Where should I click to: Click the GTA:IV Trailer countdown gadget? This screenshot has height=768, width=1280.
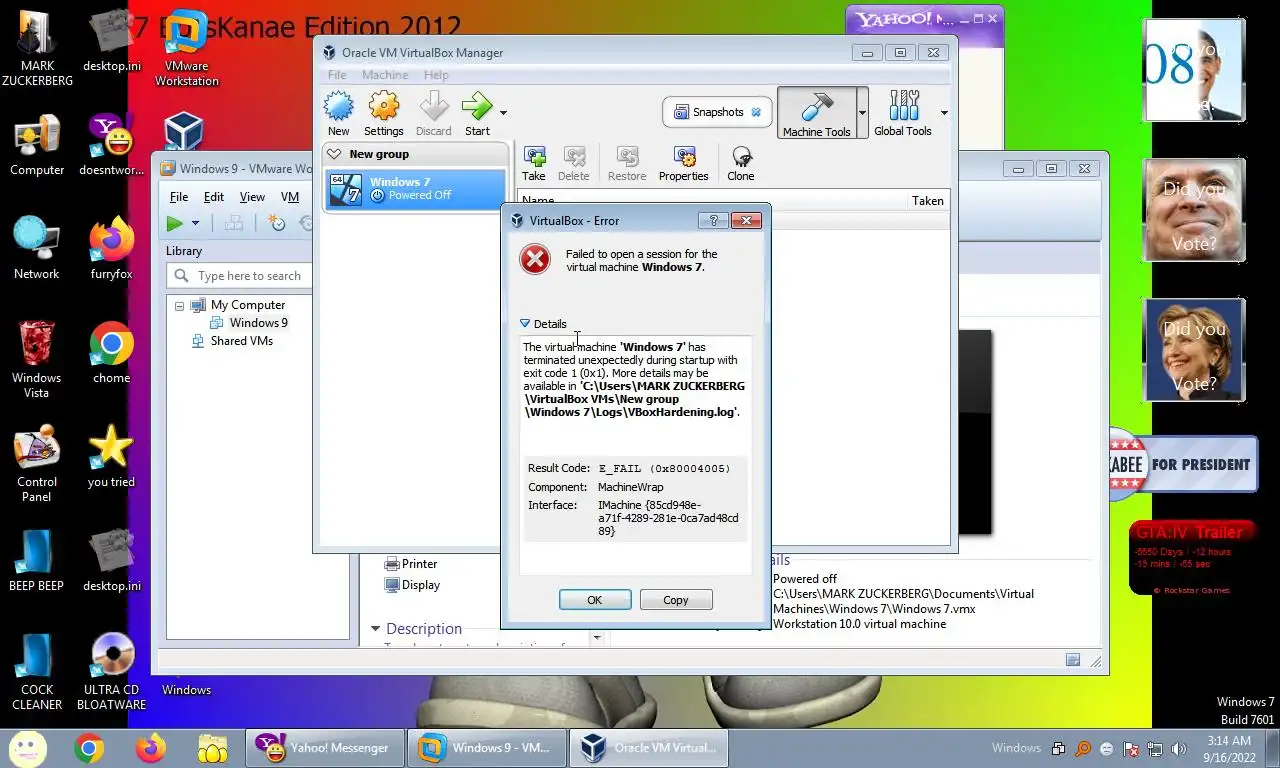click(x=1190, y=559)
